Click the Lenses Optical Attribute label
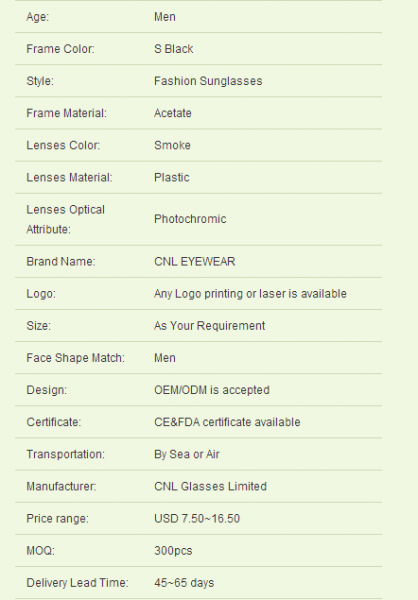This screenshot has width=418, height=600. tap(65, 219)
